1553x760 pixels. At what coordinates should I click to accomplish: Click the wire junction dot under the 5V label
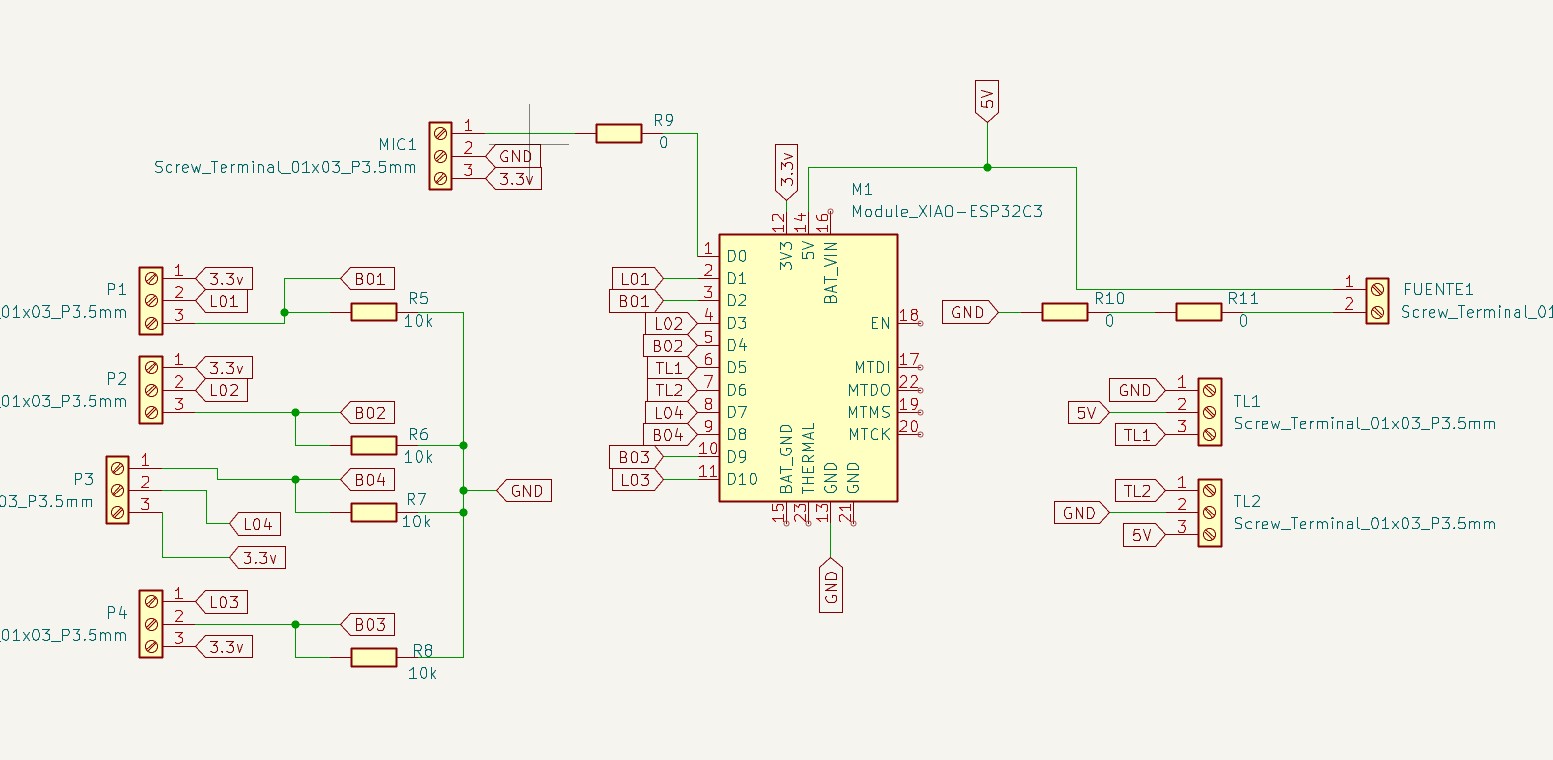[987, 167]
